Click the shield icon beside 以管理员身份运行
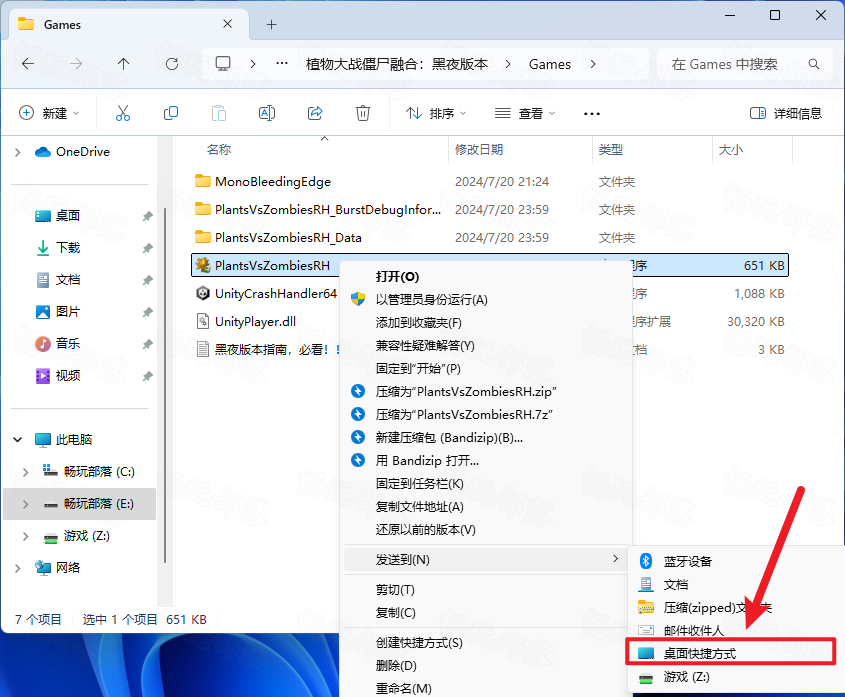The image size is (845, 697). click(358, 300)
